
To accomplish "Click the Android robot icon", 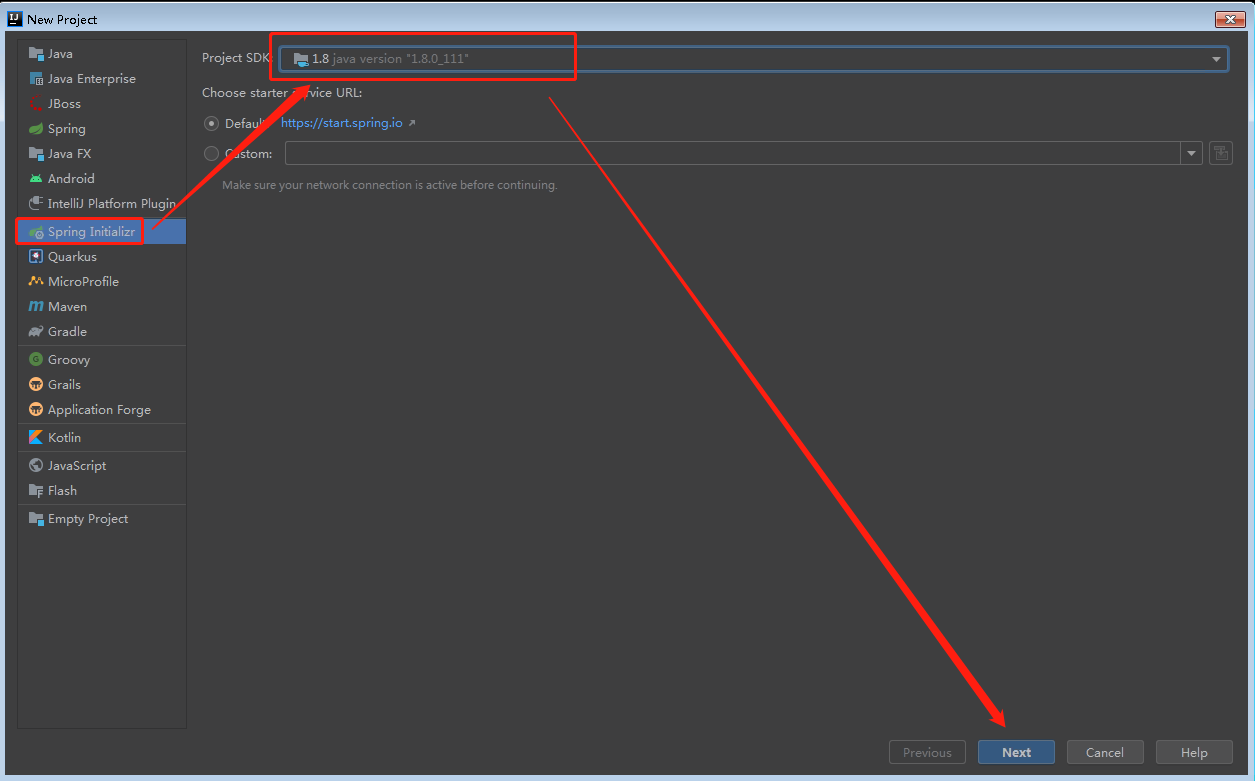I will pyautogui.click(x=36, y=179).
